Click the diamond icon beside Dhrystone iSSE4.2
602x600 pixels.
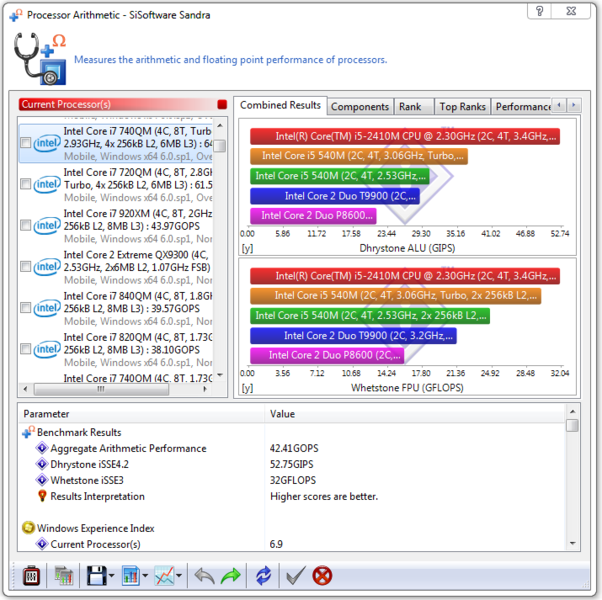[x=41, y=464]
